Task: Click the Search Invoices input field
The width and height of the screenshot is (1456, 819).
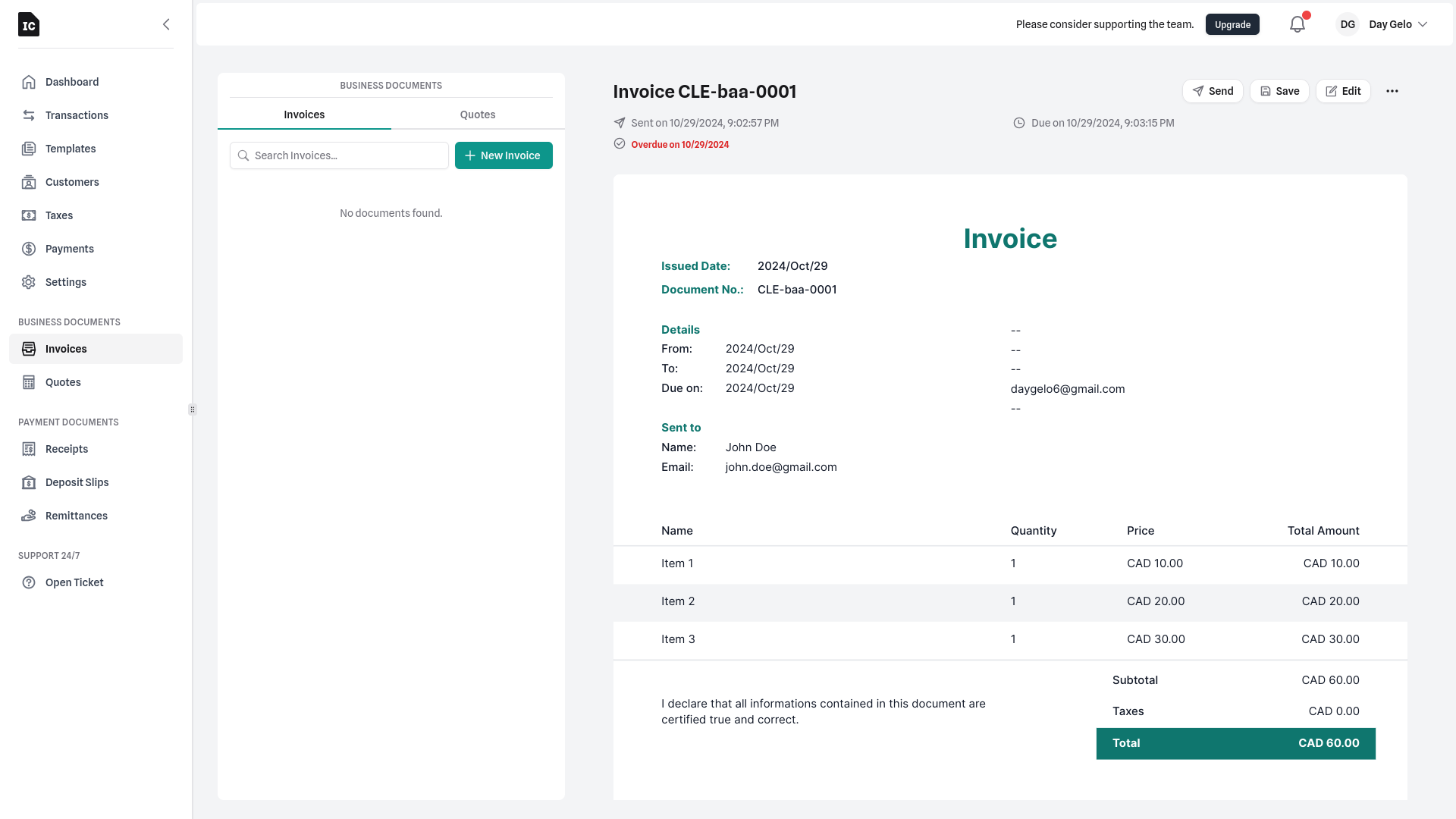Action: pos(339,155)
